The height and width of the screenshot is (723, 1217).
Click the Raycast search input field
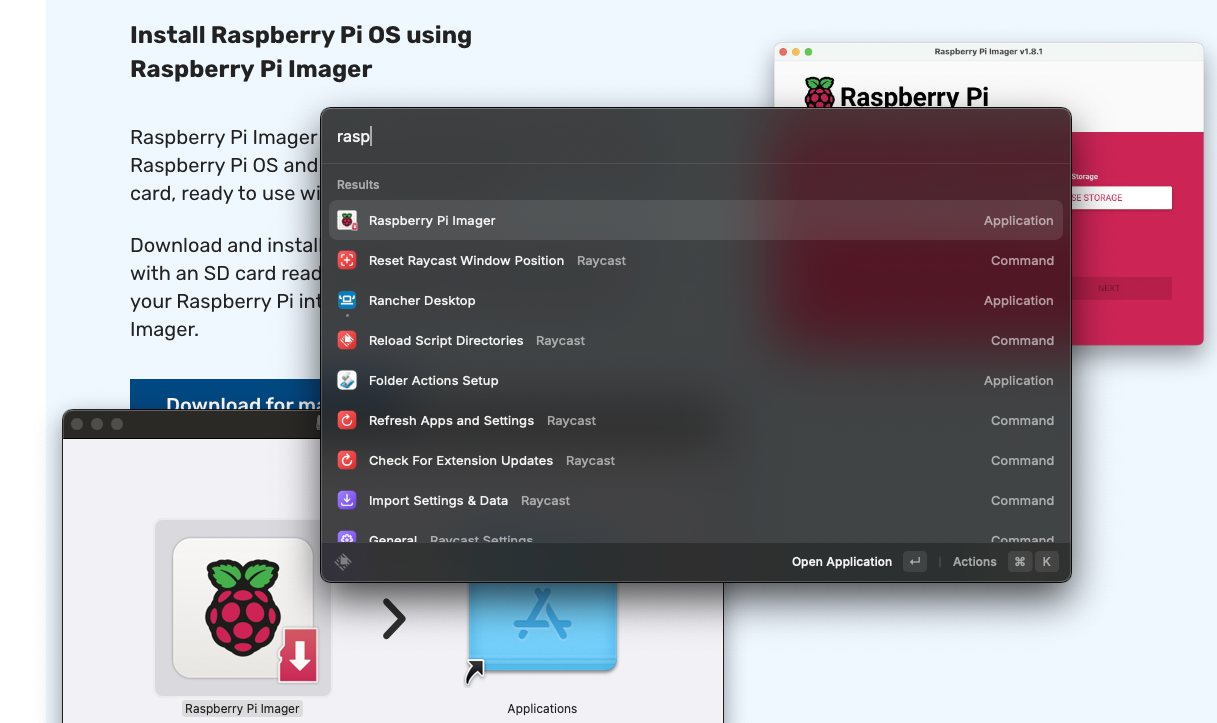tap(695, 137)
